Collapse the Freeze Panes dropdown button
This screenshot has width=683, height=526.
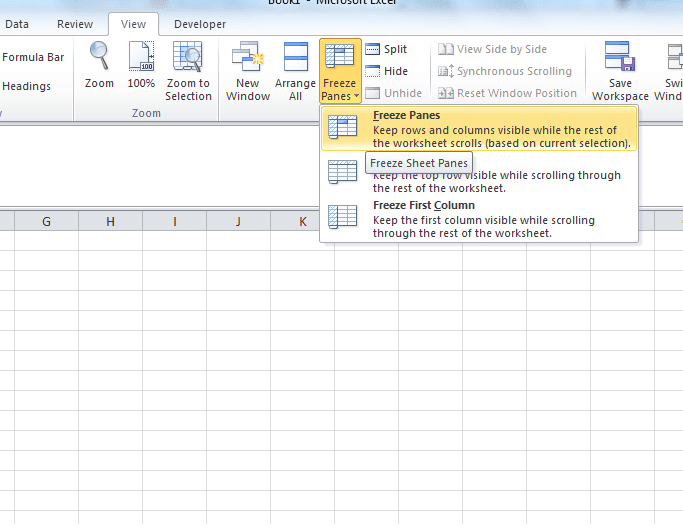(340, 71)
